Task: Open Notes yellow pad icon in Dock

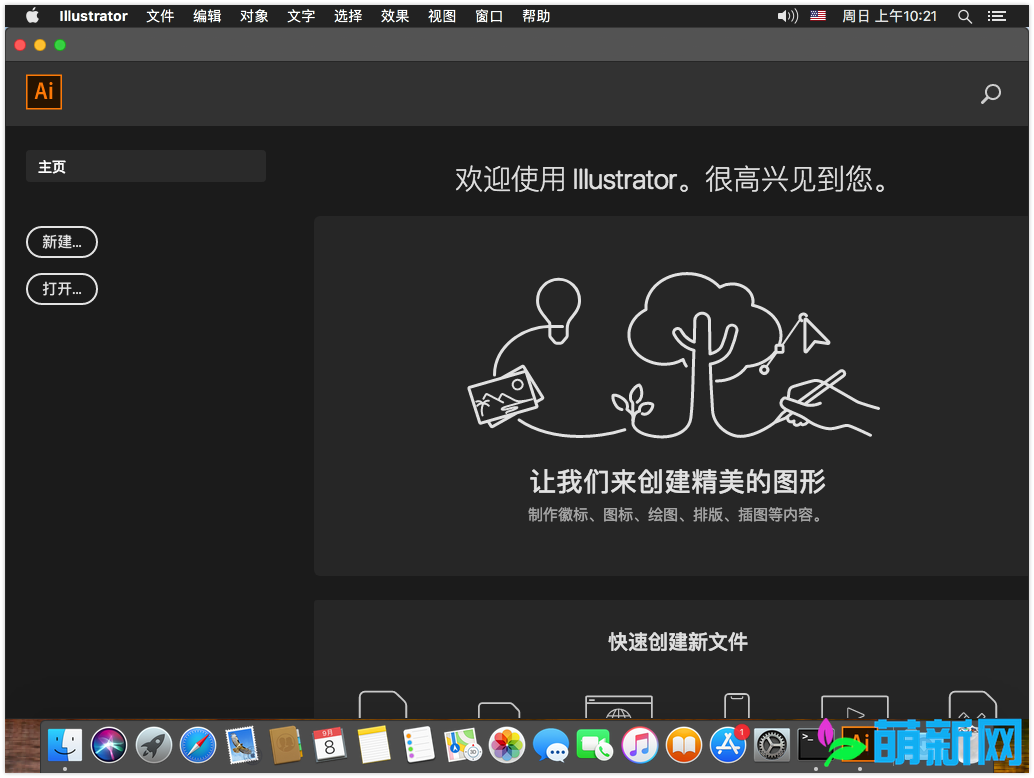Action: pos(375,746)
